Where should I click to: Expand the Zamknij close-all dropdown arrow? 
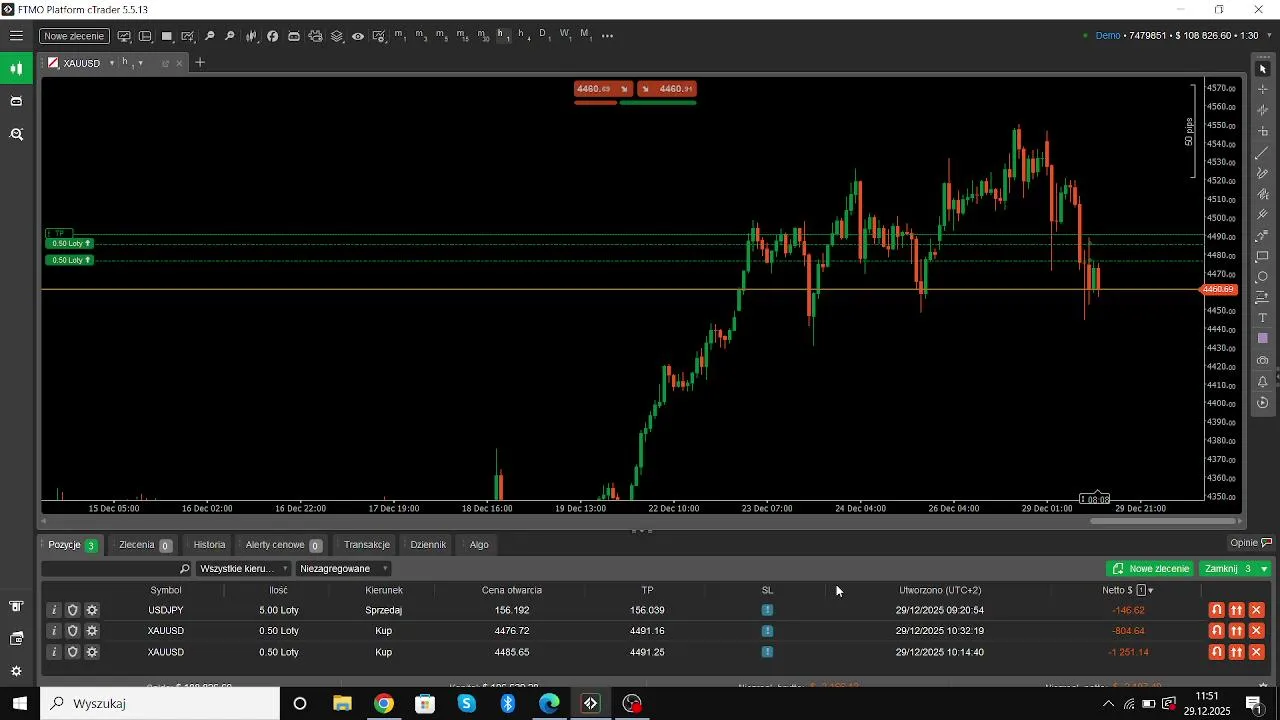1264,568
